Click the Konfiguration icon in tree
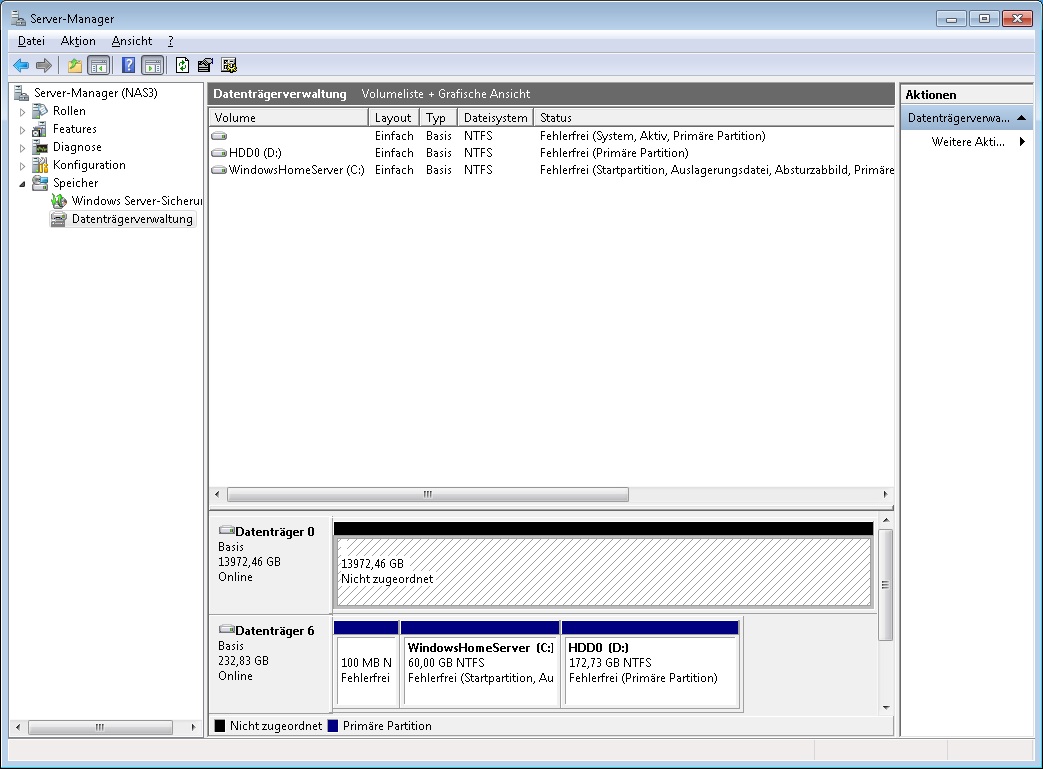This screenshot has height=769, width=1043. 40,165
